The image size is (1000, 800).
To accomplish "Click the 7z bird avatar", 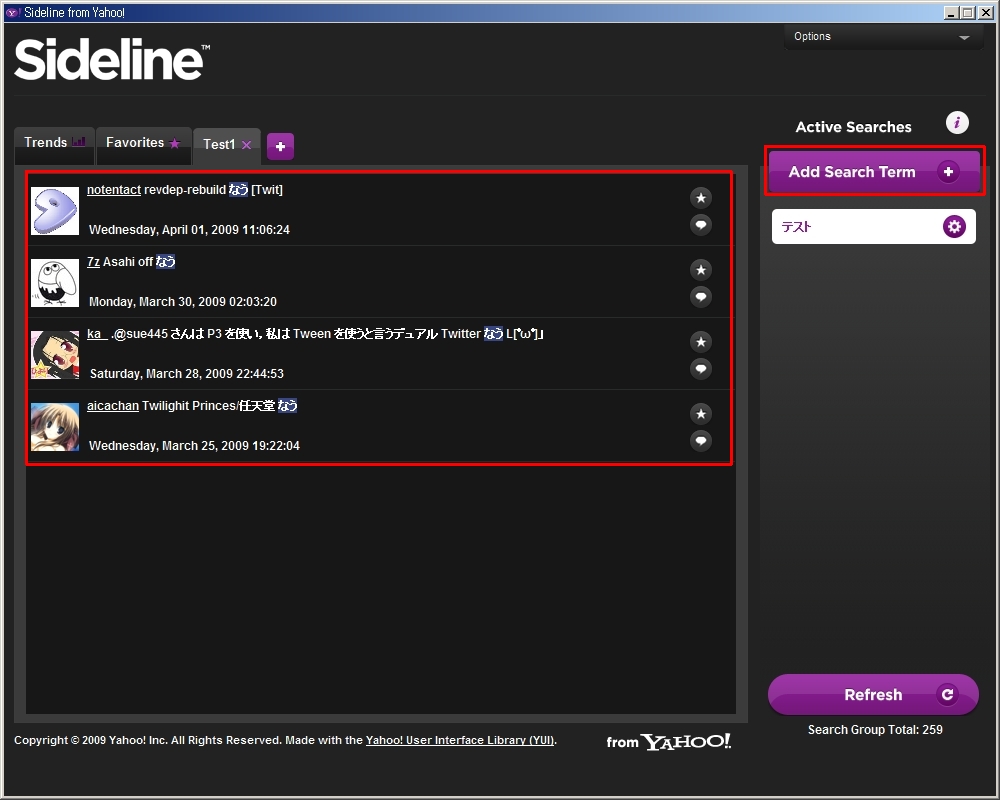I will click(55, 283).
